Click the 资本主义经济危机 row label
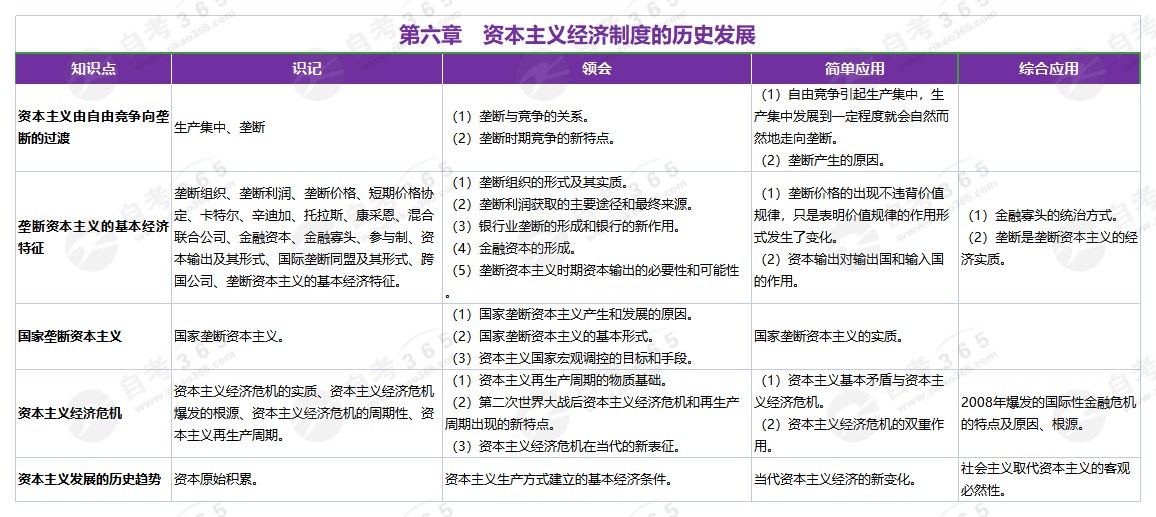The image size is (1156, 517). pos(70,412)
